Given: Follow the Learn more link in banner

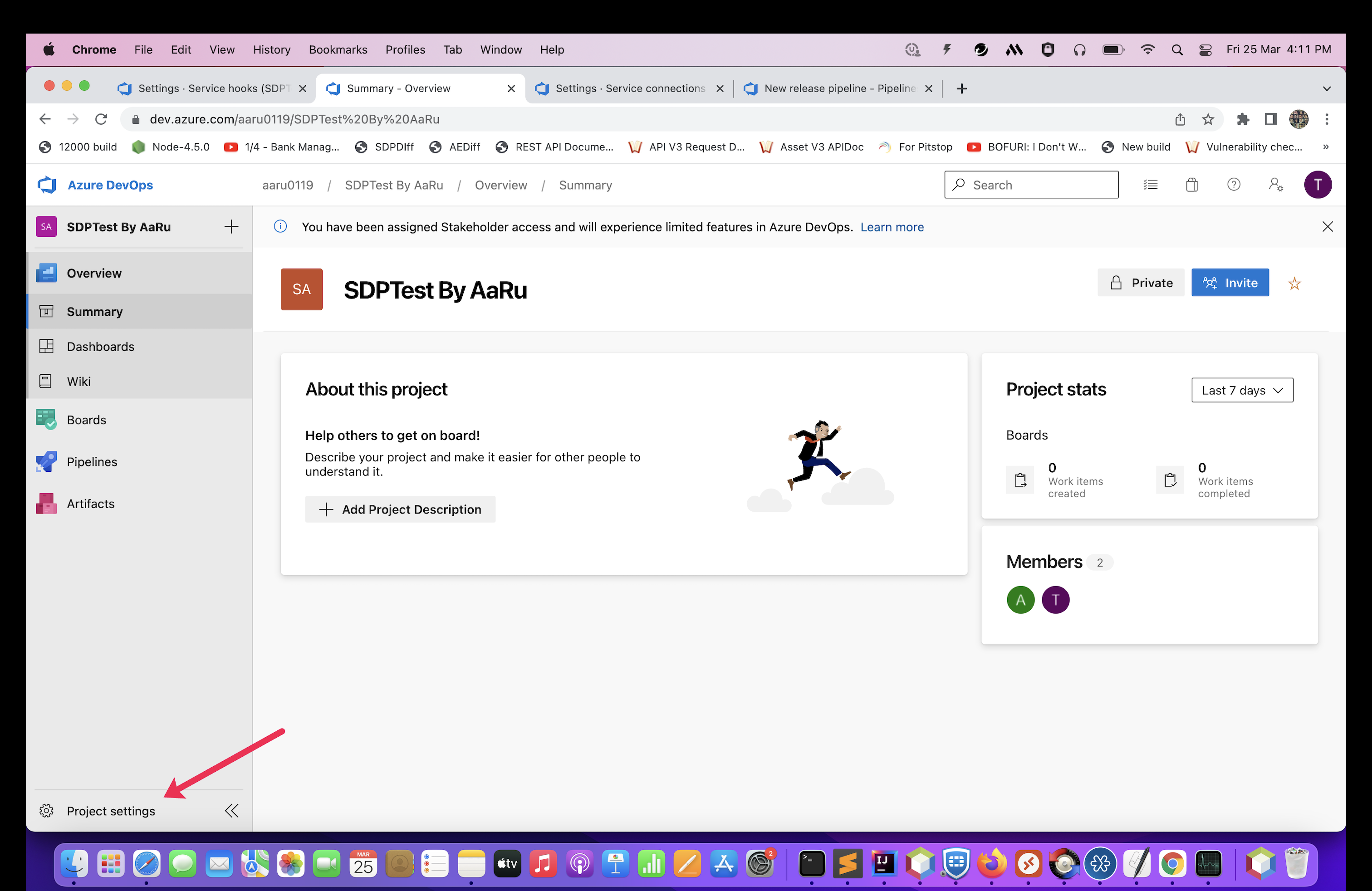Looking at the screenshot, I should pos(891,226).
